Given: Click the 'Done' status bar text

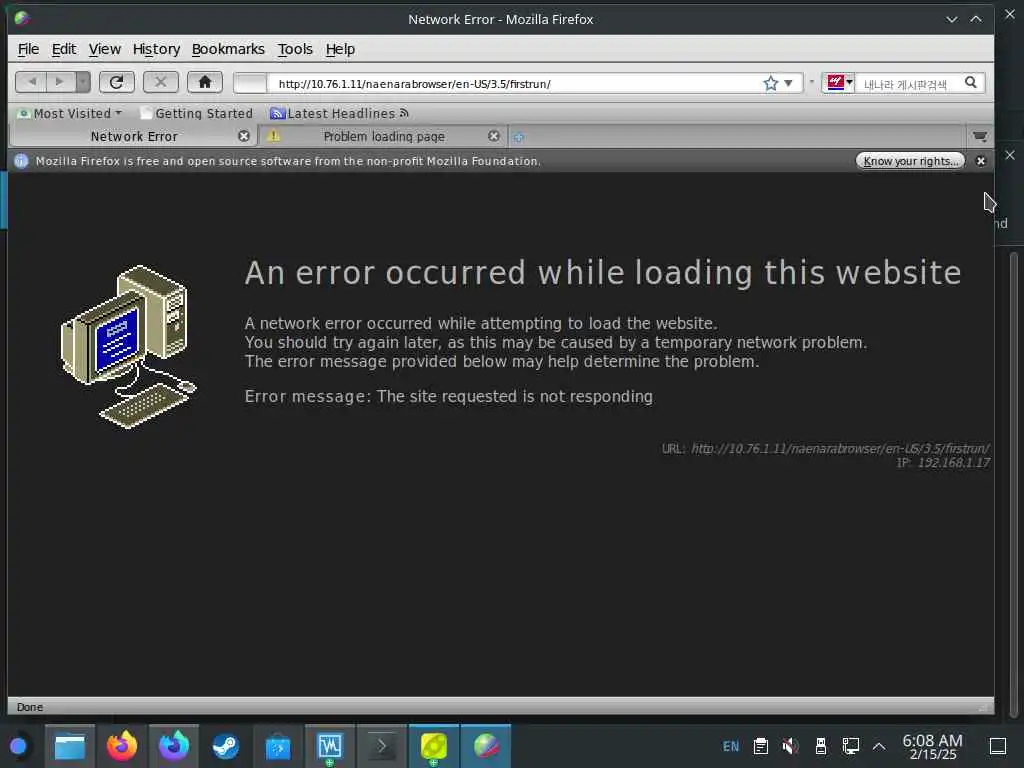Looking at the screenshot, I should [29, 707].
